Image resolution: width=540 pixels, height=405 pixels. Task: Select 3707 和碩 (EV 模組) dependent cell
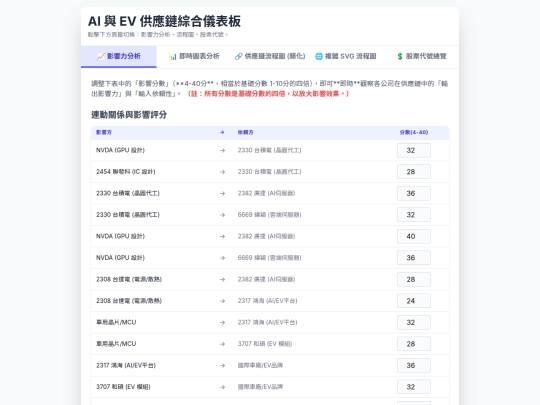coord(264,344)
